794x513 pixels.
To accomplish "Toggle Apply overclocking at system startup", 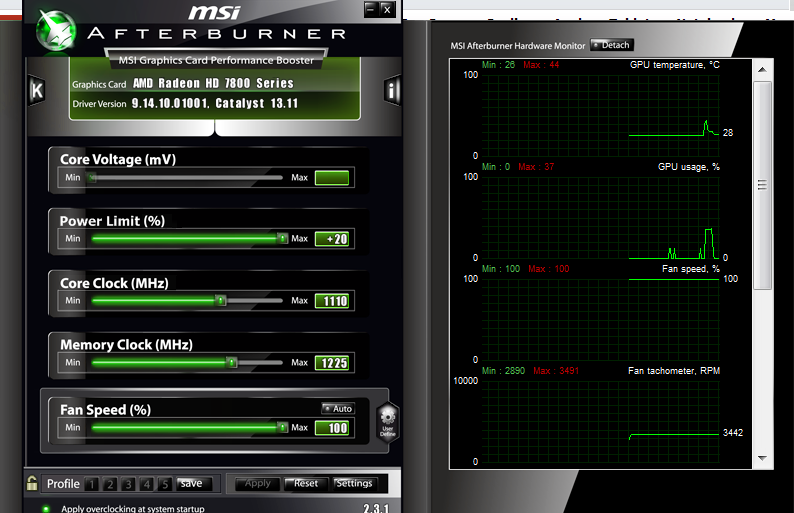I will pyautogui.click(x=46, y=508).
